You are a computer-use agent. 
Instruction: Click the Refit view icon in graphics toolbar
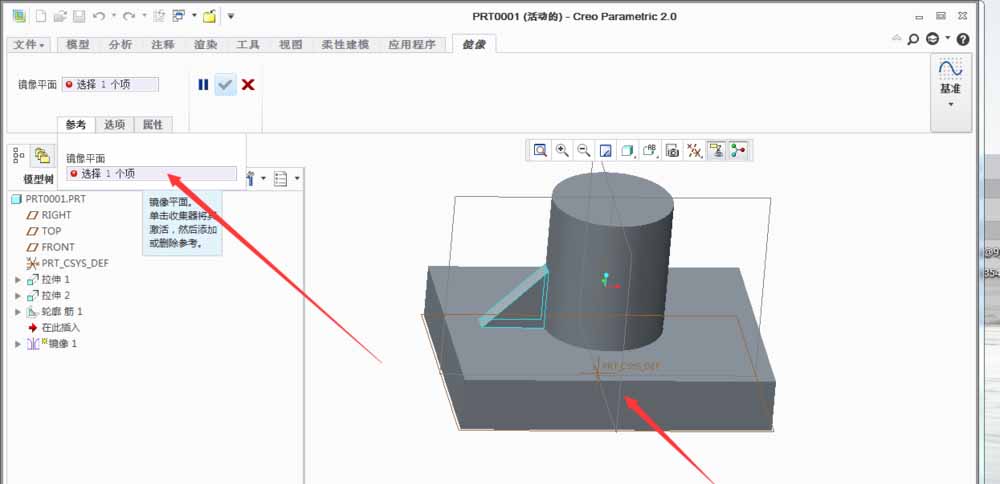coord(540,150)
